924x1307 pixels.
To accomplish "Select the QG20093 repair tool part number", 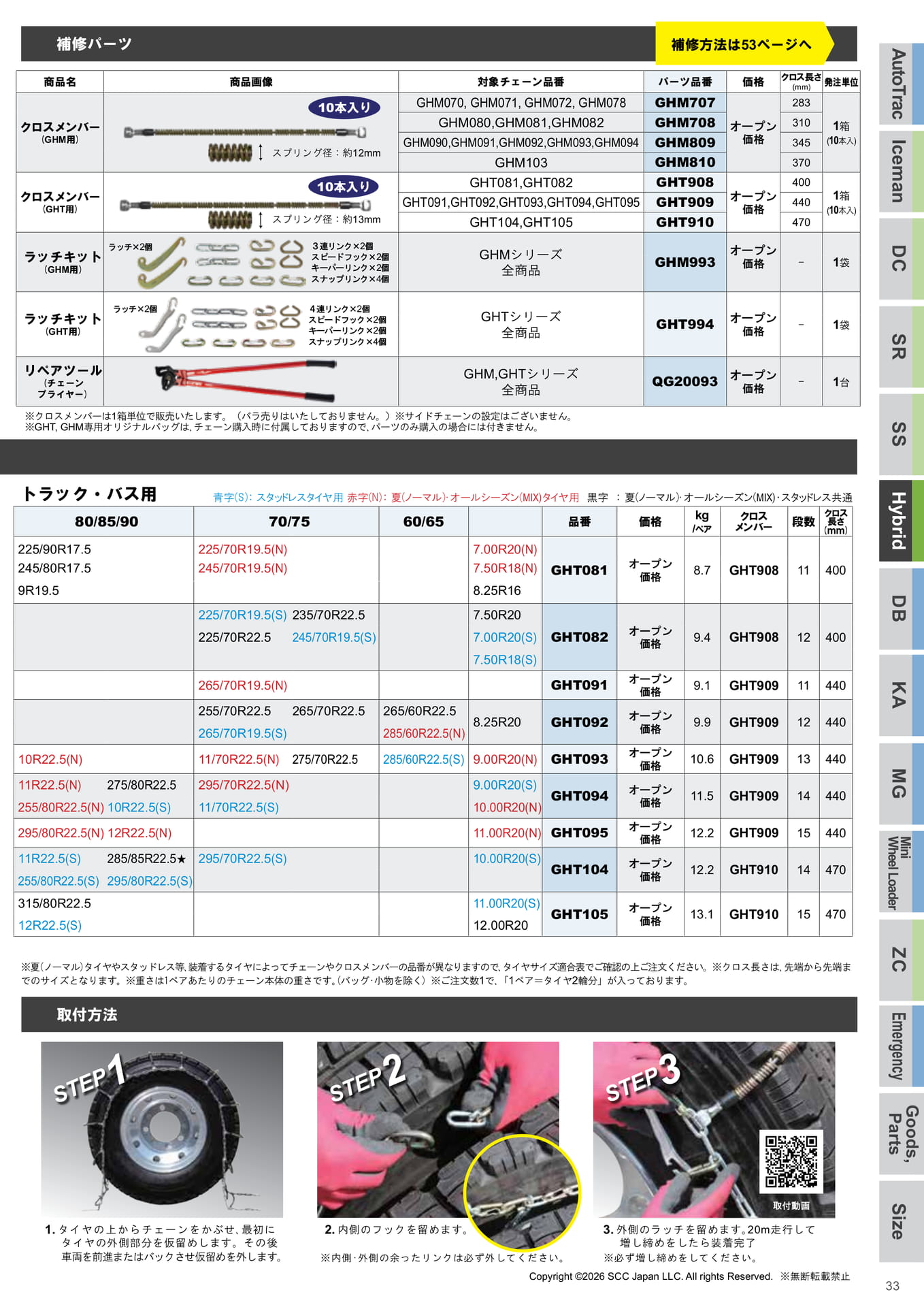I will 685,381.
